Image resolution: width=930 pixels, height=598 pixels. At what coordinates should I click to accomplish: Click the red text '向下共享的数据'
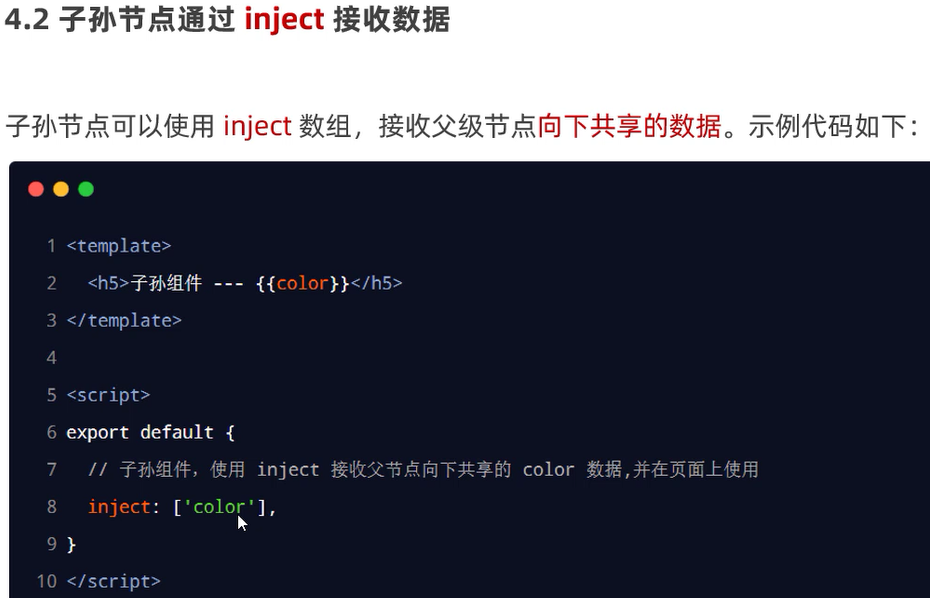pos(630,126)
